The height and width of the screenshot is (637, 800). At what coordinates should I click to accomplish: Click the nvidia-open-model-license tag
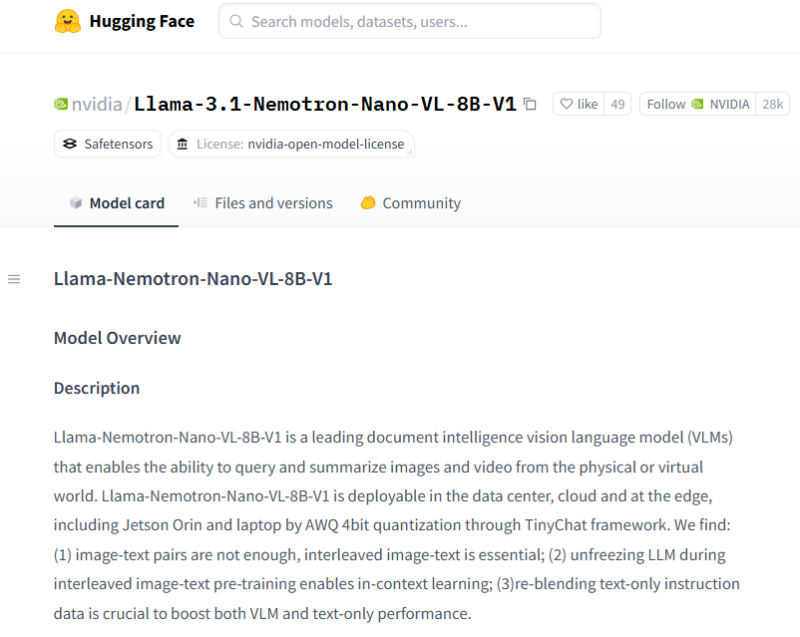coord(291,144)
